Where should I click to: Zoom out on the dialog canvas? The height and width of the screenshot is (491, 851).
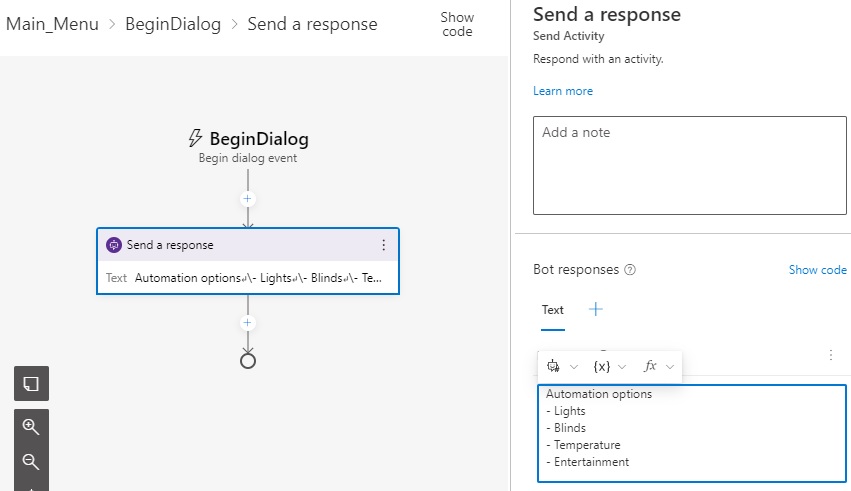[x=31, y=461]
